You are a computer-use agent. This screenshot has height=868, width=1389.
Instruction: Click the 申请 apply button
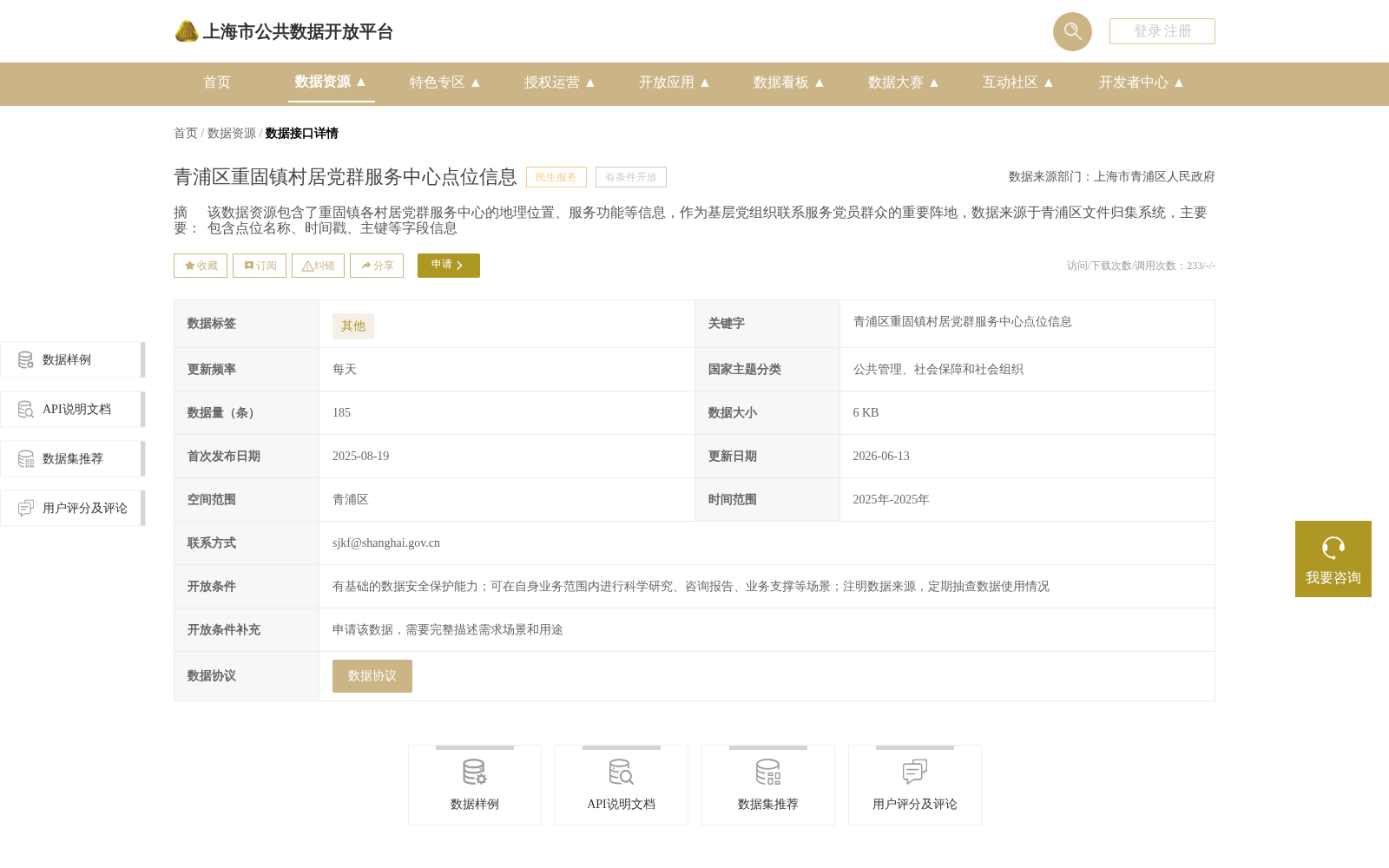point(449,266)
